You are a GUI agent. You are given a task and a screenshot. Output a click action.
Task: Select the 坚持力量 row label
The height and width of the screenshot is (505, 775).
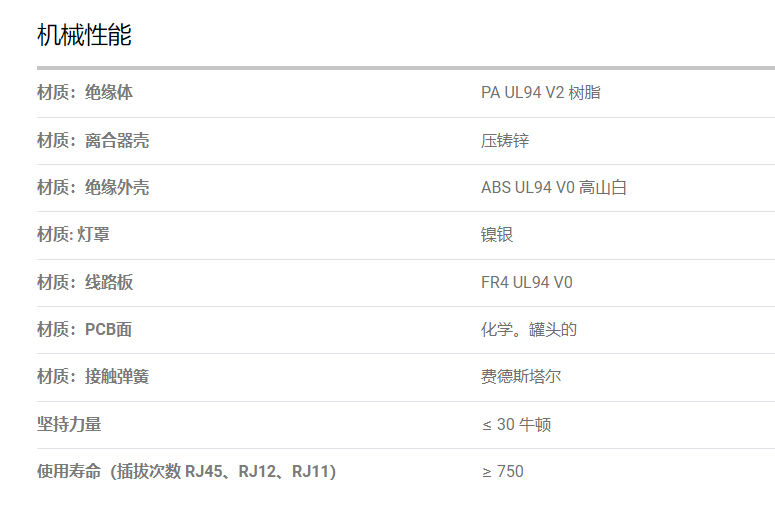click(69, 424)
